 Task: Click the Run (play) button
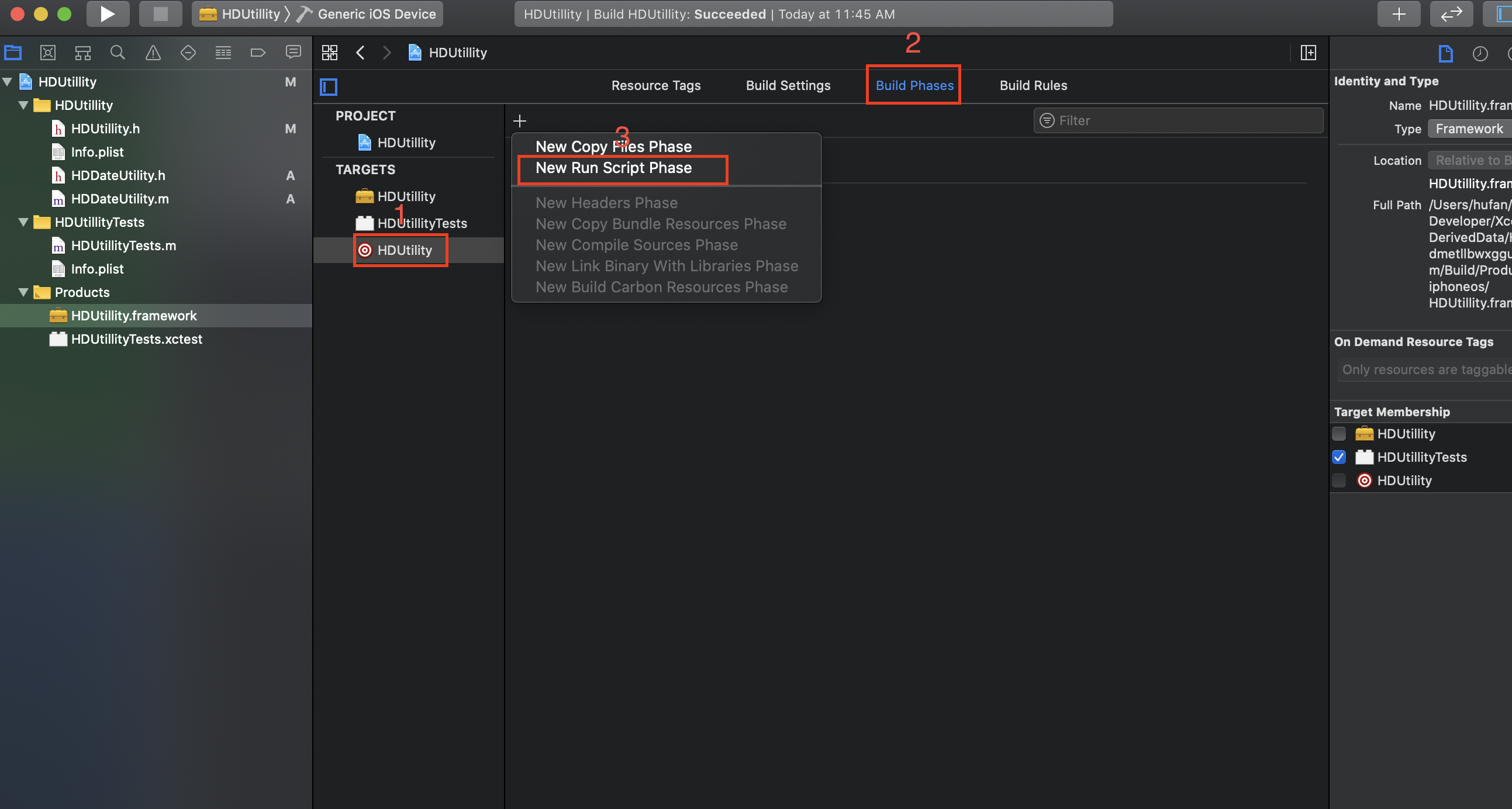tap(108, 14)
